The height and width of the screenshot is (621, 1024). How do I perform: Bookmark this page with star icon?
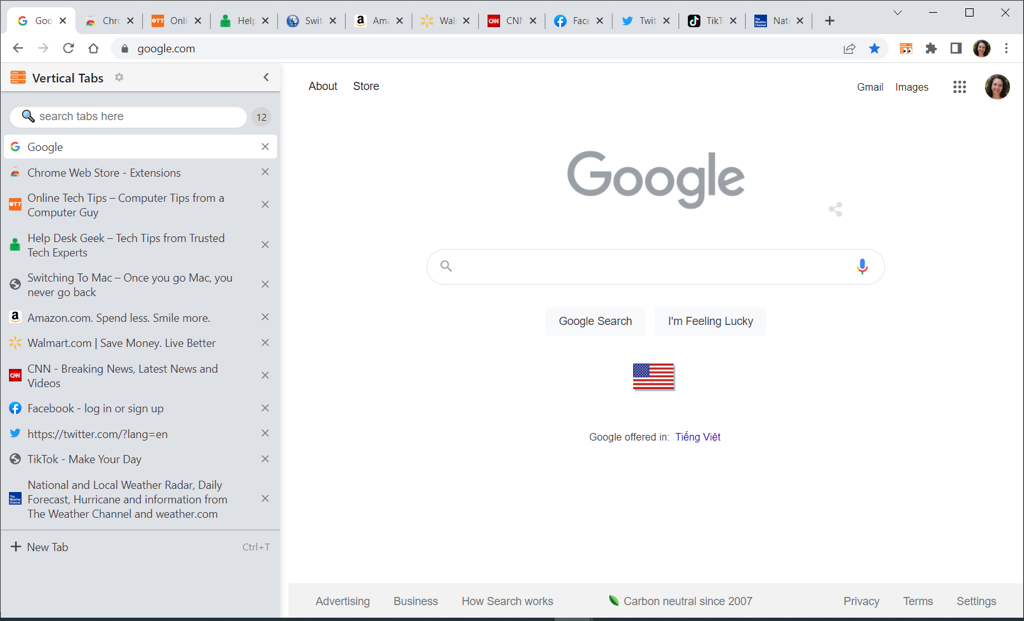click(875, 48)
